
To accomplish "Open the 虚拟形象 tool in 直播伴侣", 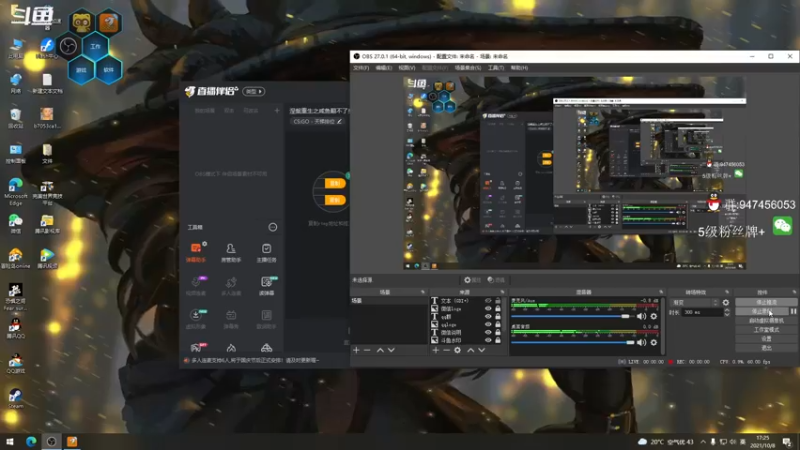I will tap(196, 318).
